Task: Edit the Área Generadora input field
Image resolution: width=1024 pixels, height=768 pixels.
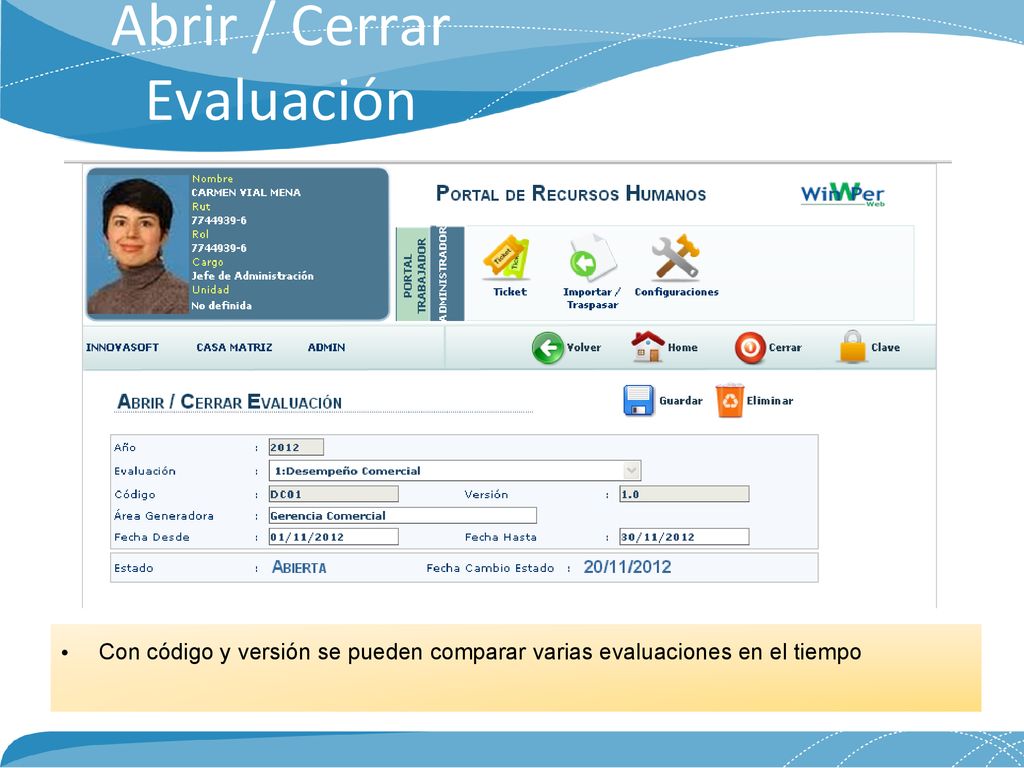Action: pos(402,515)
